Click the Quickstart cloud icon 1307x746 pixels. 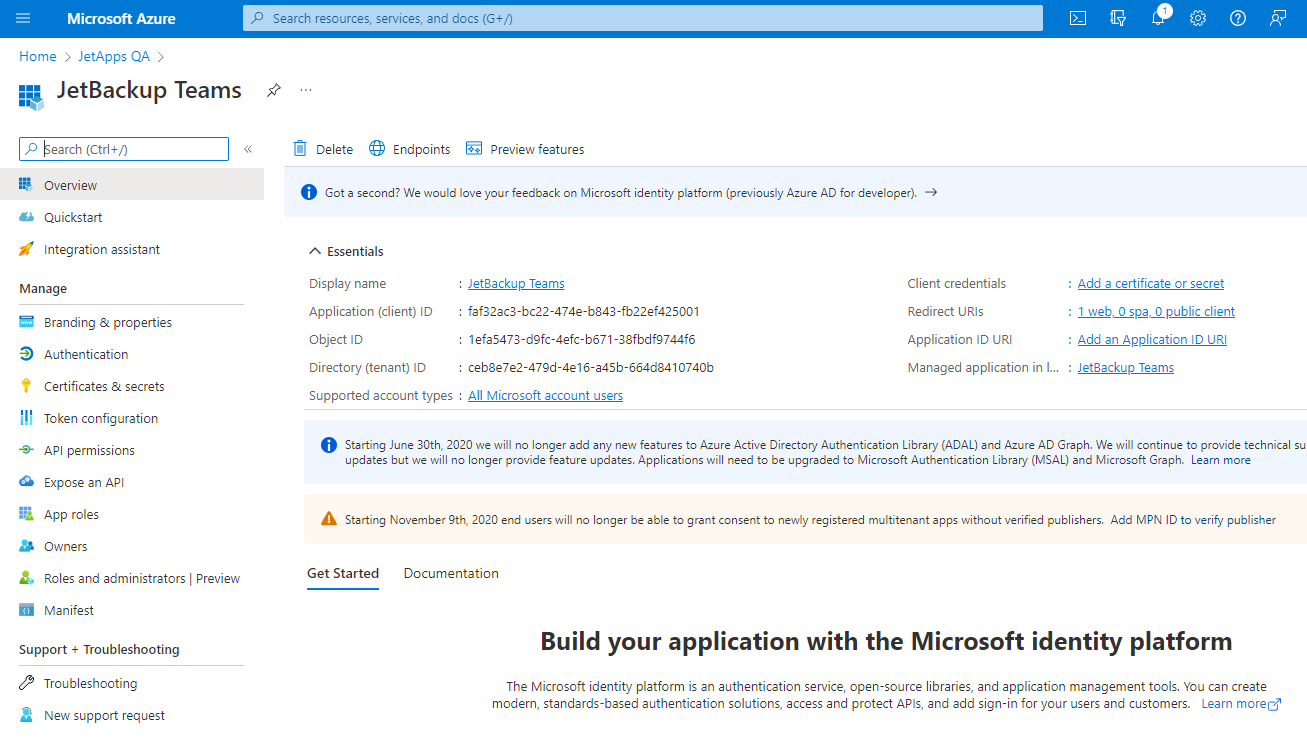(x=26, y=217)
